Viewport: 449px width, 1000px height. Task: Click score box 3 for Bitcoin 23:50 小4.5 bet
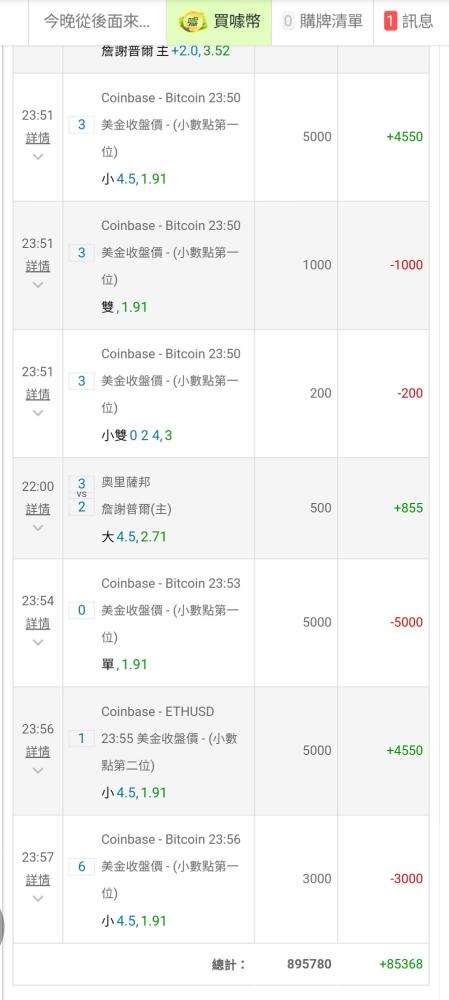pyautogui.click(x=82, y=124)
